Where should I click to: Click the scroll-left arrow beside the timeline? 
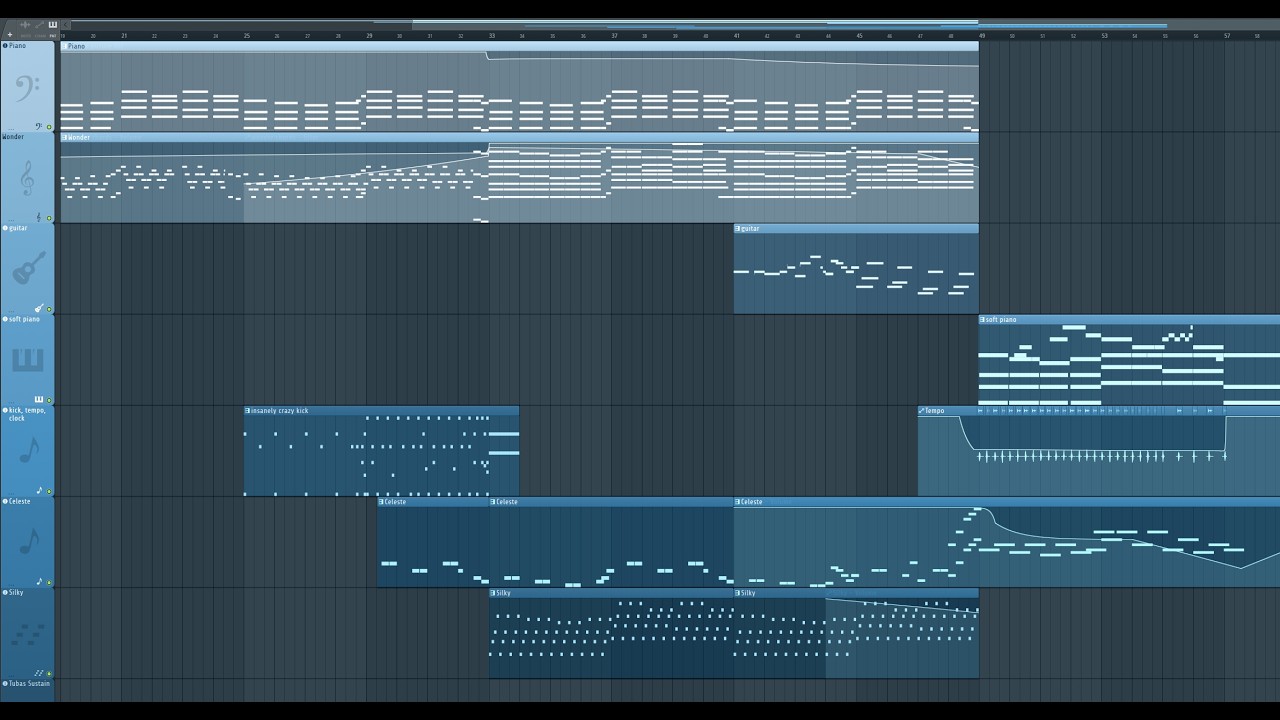click(x=66, y=25)
